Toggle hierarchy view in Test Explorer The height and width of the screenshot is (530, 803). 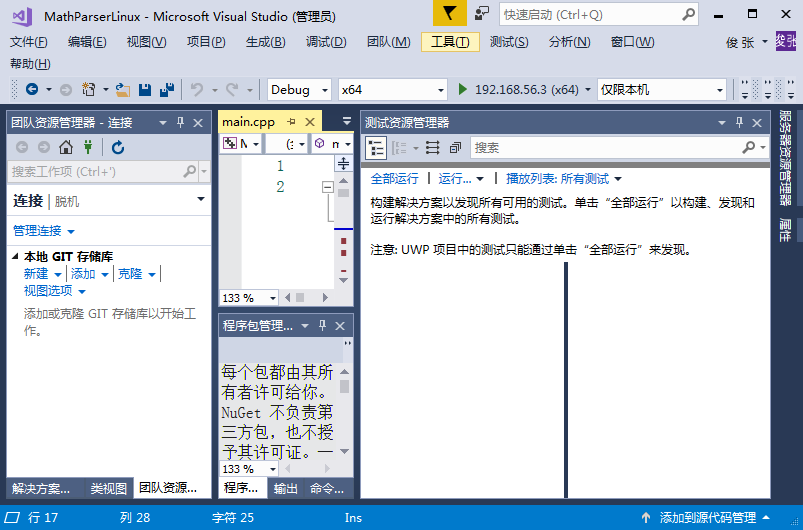pos(376,148)
